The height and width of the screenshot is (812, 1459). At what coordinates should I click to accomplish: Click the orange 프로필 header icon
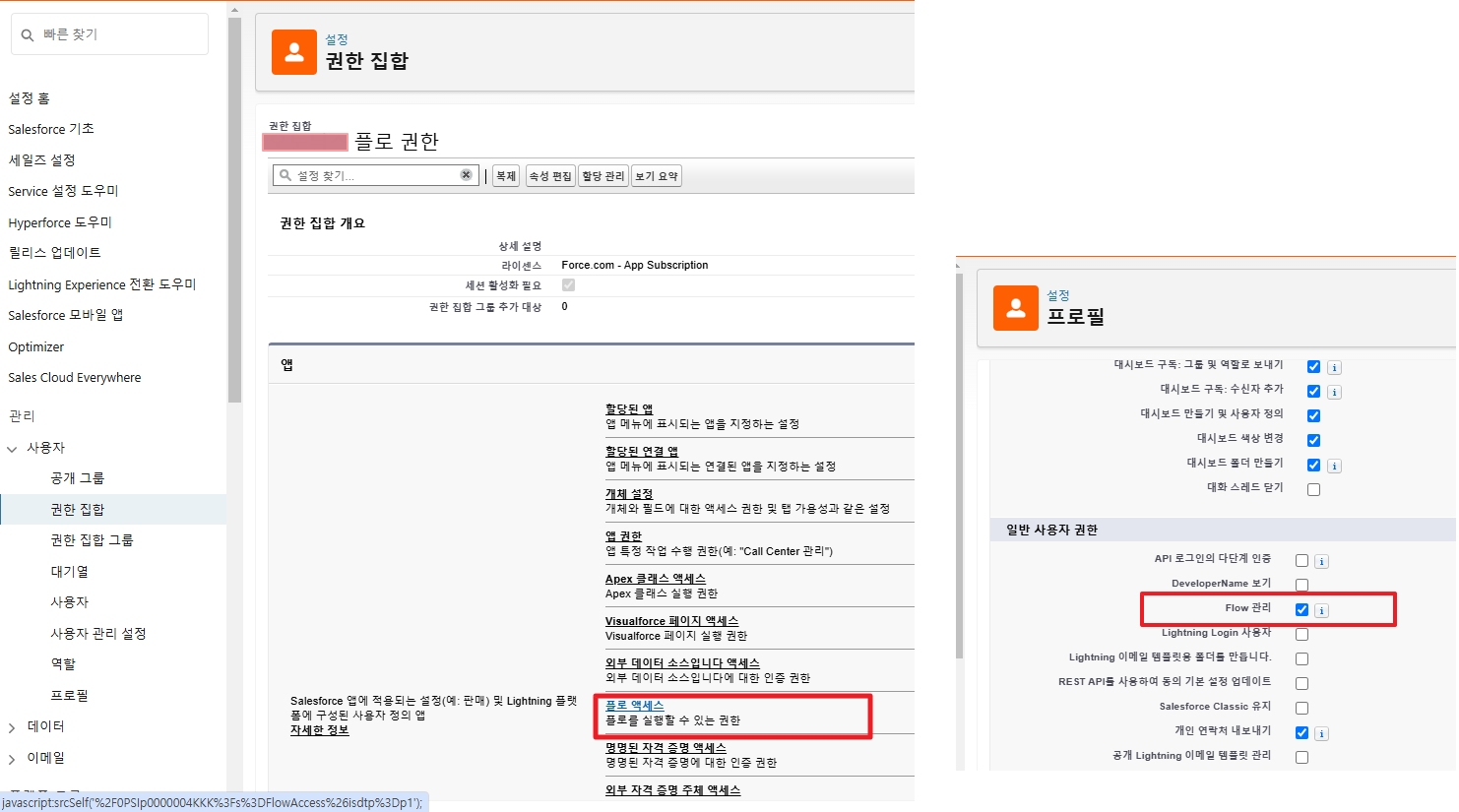[1016, 308]
